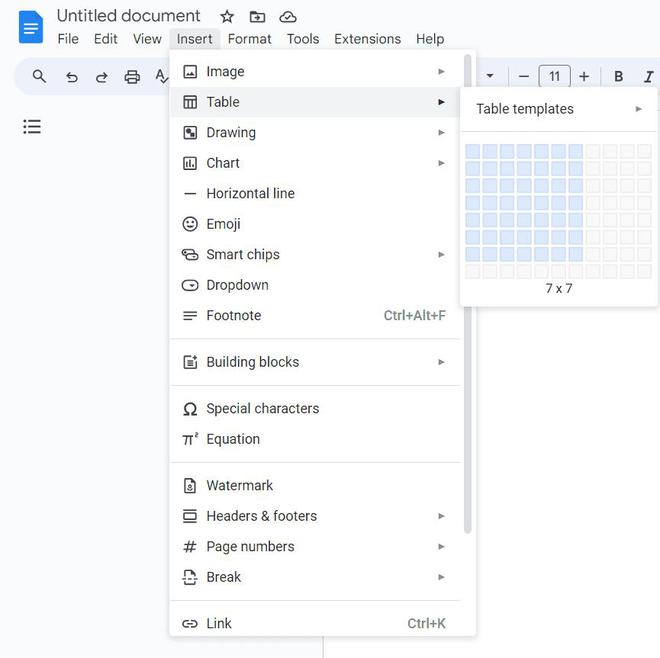Star the Untitled document
The height and width of the screenshot is (658, 660).
227,17
